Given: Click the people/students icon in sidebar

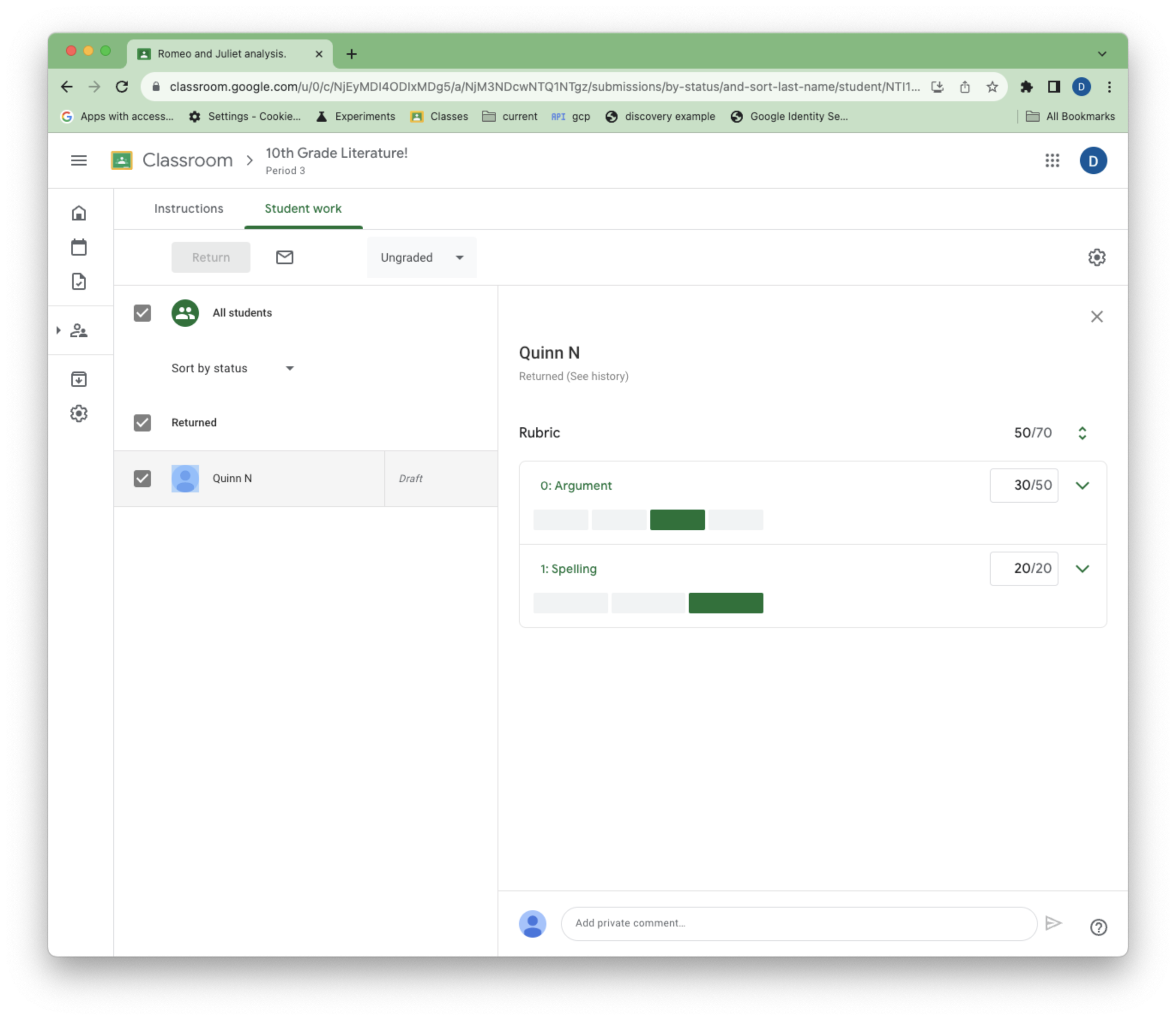Looking at the screenshot, I should coord(80,331).
